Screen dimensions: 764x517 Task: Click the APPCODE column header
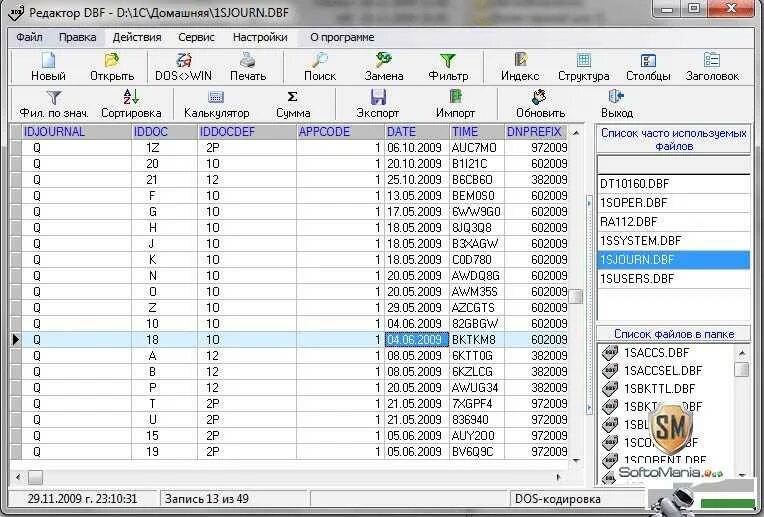coord(341,132)
